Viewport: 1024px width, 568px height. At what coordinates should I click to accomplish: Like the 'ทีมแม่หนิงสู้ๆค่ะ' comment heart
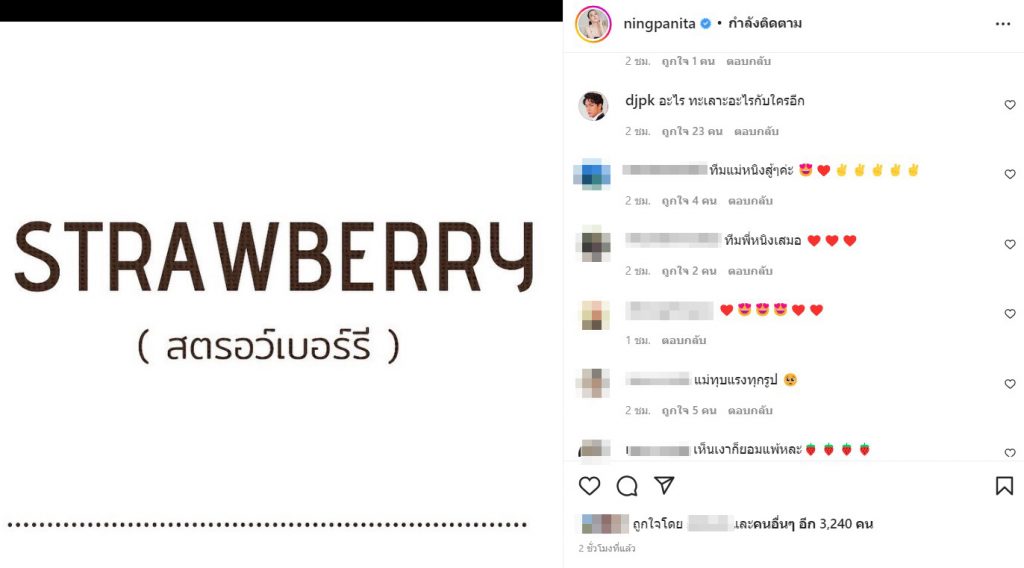click(1010, 174)
